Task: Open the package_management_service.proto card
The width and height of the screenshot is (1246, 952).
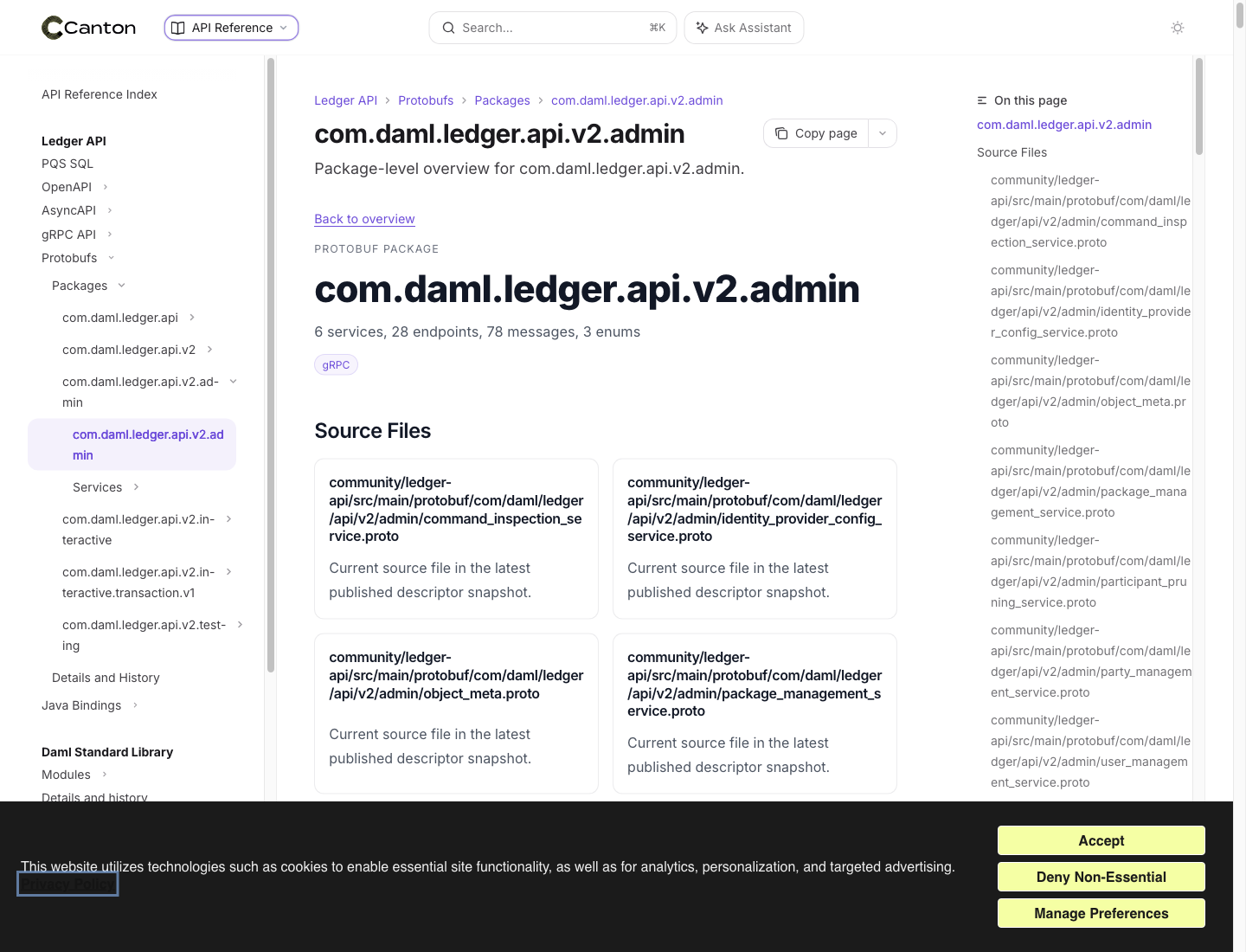Action: tap(755, 713)
